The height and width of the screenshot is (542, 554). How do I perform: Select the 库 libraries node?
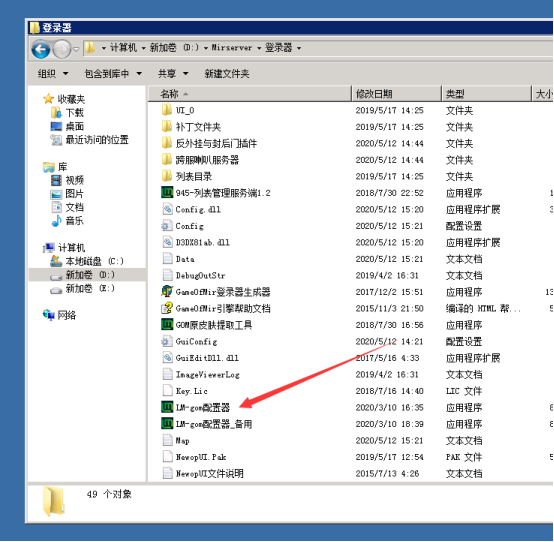tap(55, 167)
